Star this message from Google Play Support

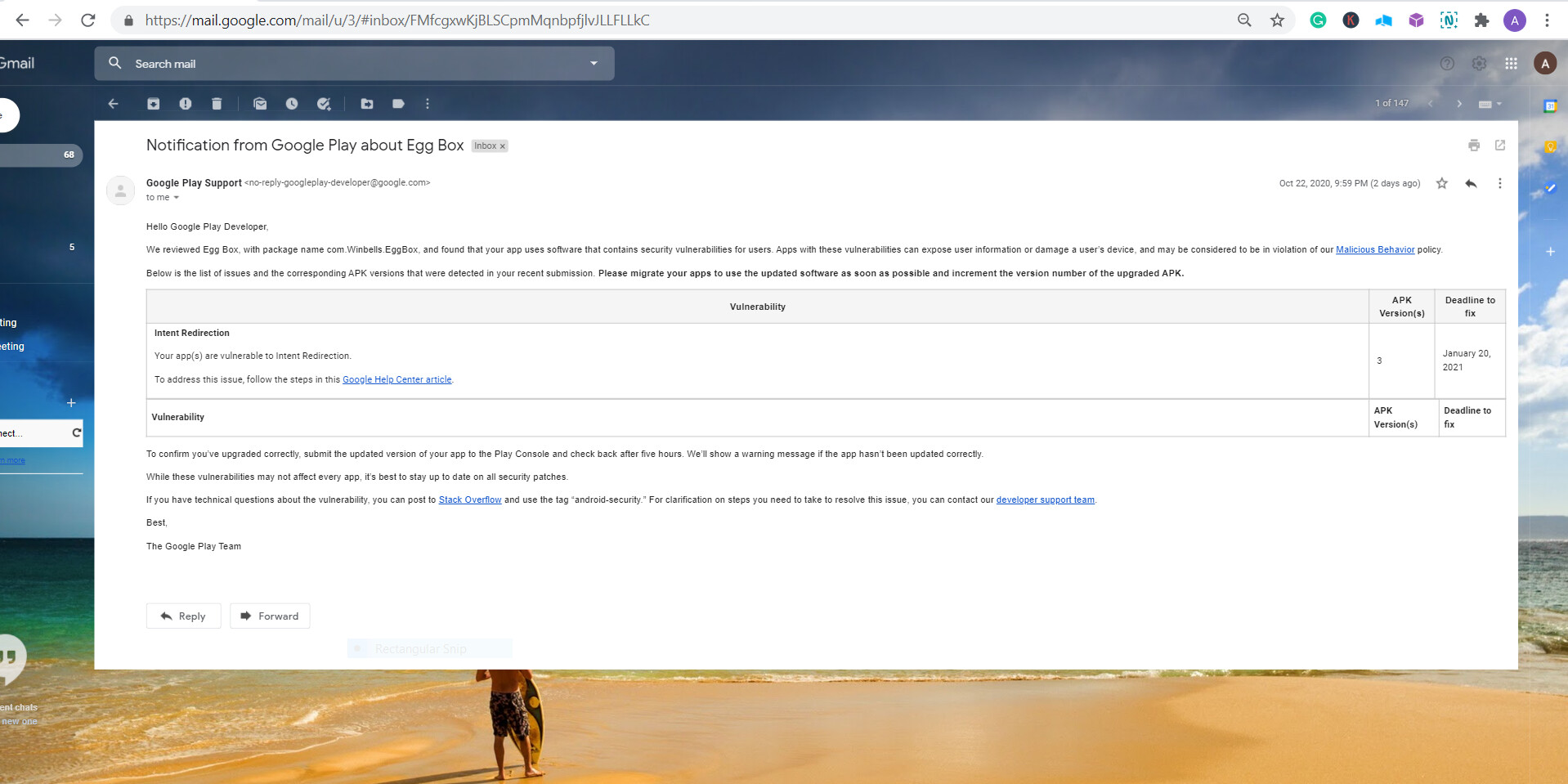(1442, 184)
